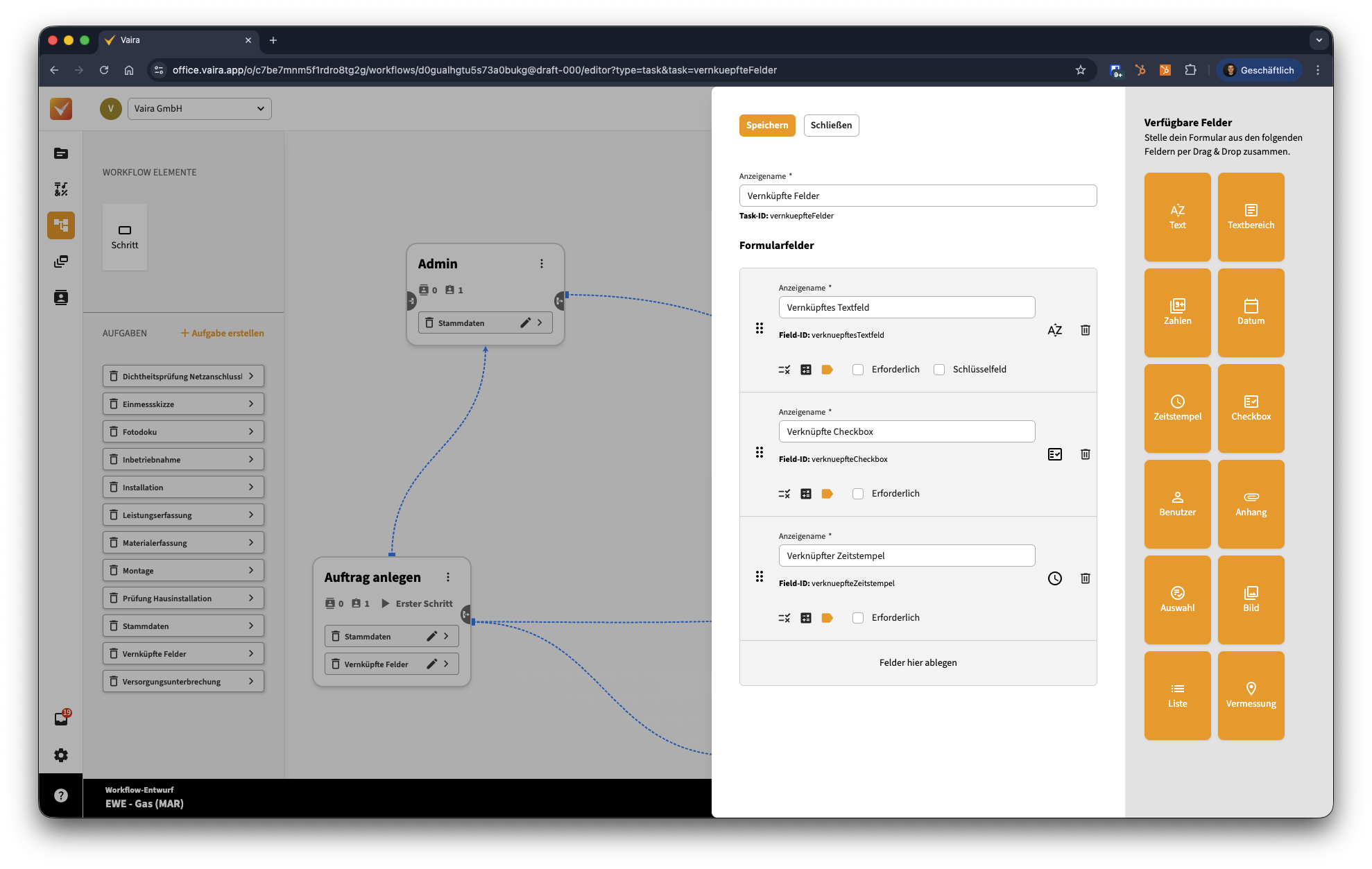Image resolution: width=1372 pixels, height=869 pixels.
Task: Click the task Anzeigename field Vernküpfte Felder
Action: point(917,196)
